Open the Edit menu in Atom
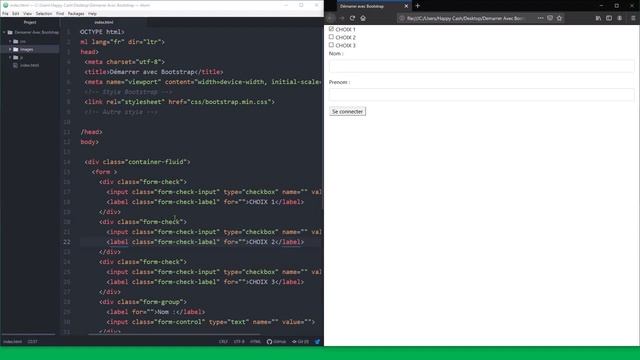 (16, 13)
